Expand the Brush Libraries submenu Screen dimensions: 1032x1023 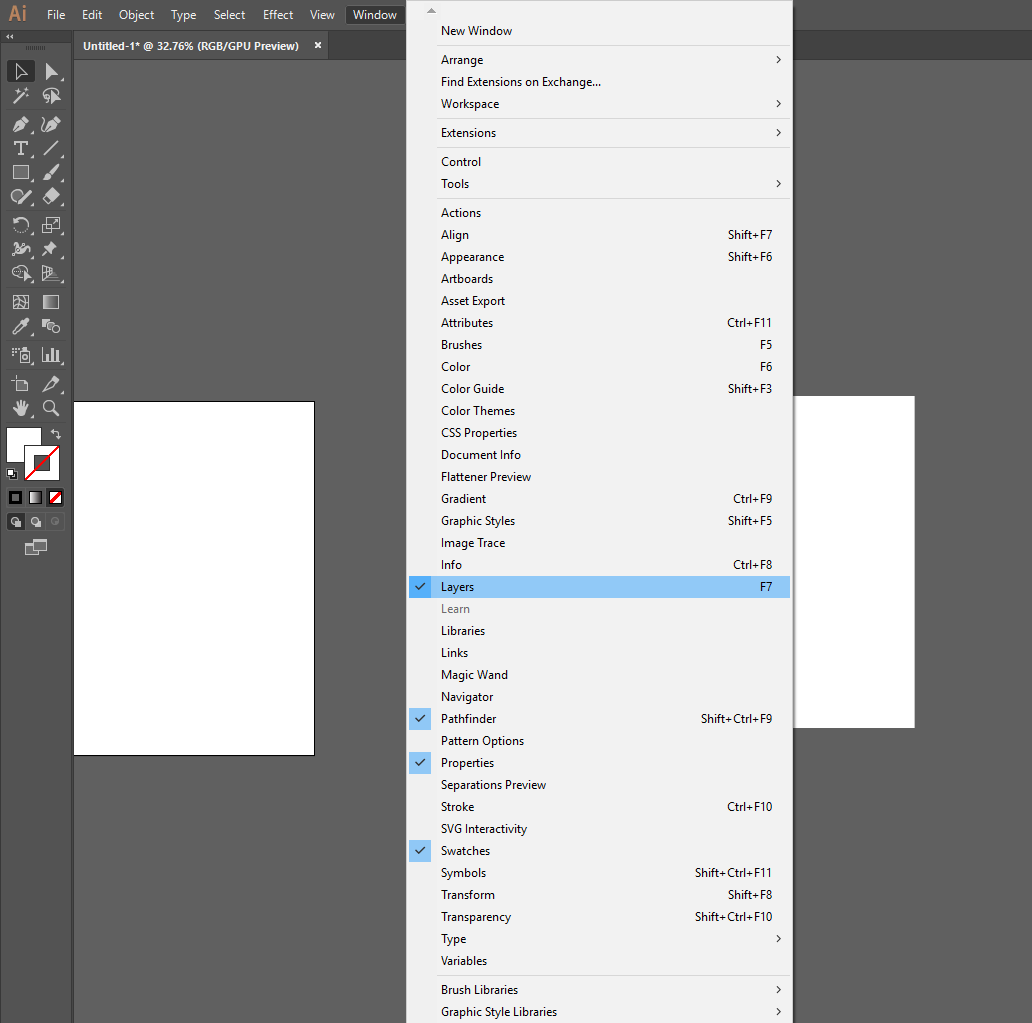click(x=599, y=989)
